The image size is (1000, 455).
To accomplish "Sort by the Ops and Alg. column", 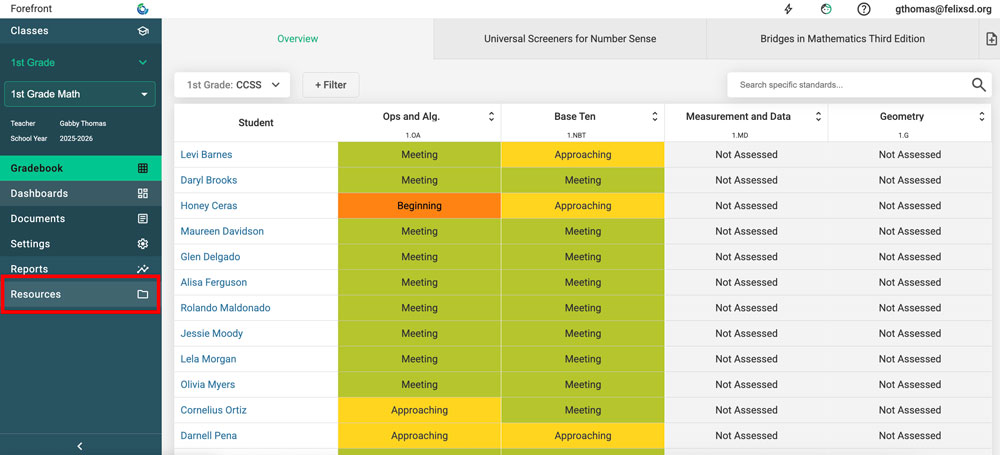I will click(491, 117).
